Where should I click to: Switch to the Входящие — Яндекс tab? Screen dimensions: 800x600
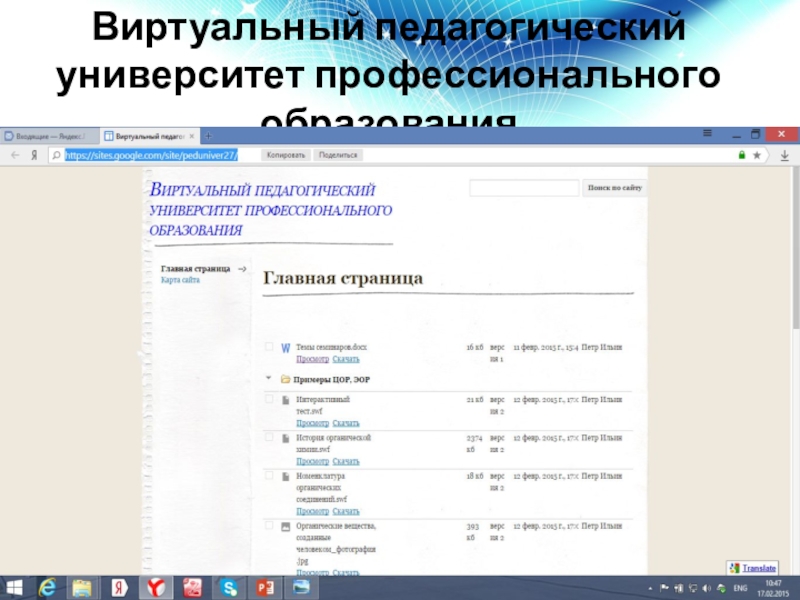coord(49,136)
